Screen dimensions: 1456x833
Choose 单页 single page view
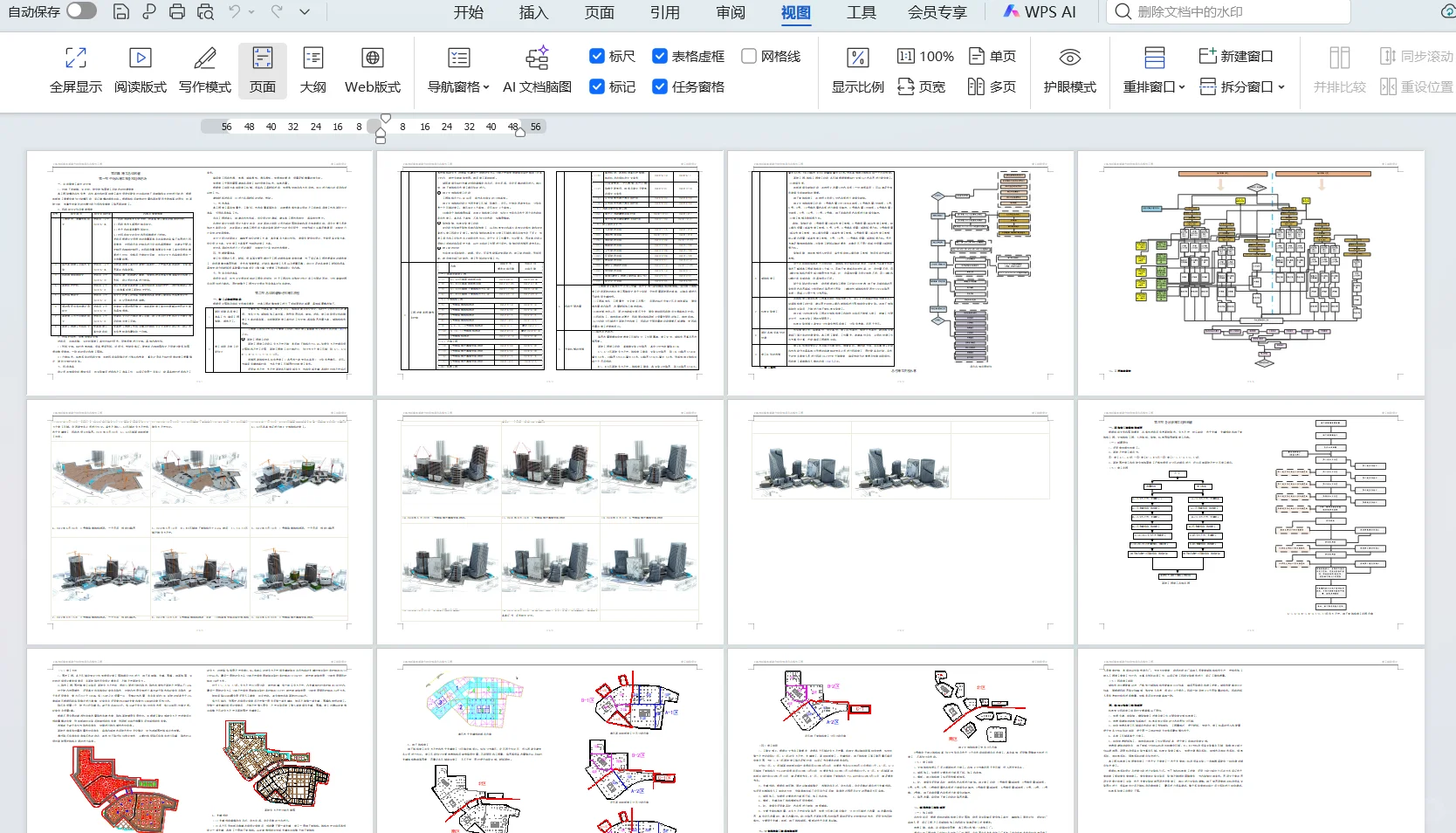coord(992,56)
